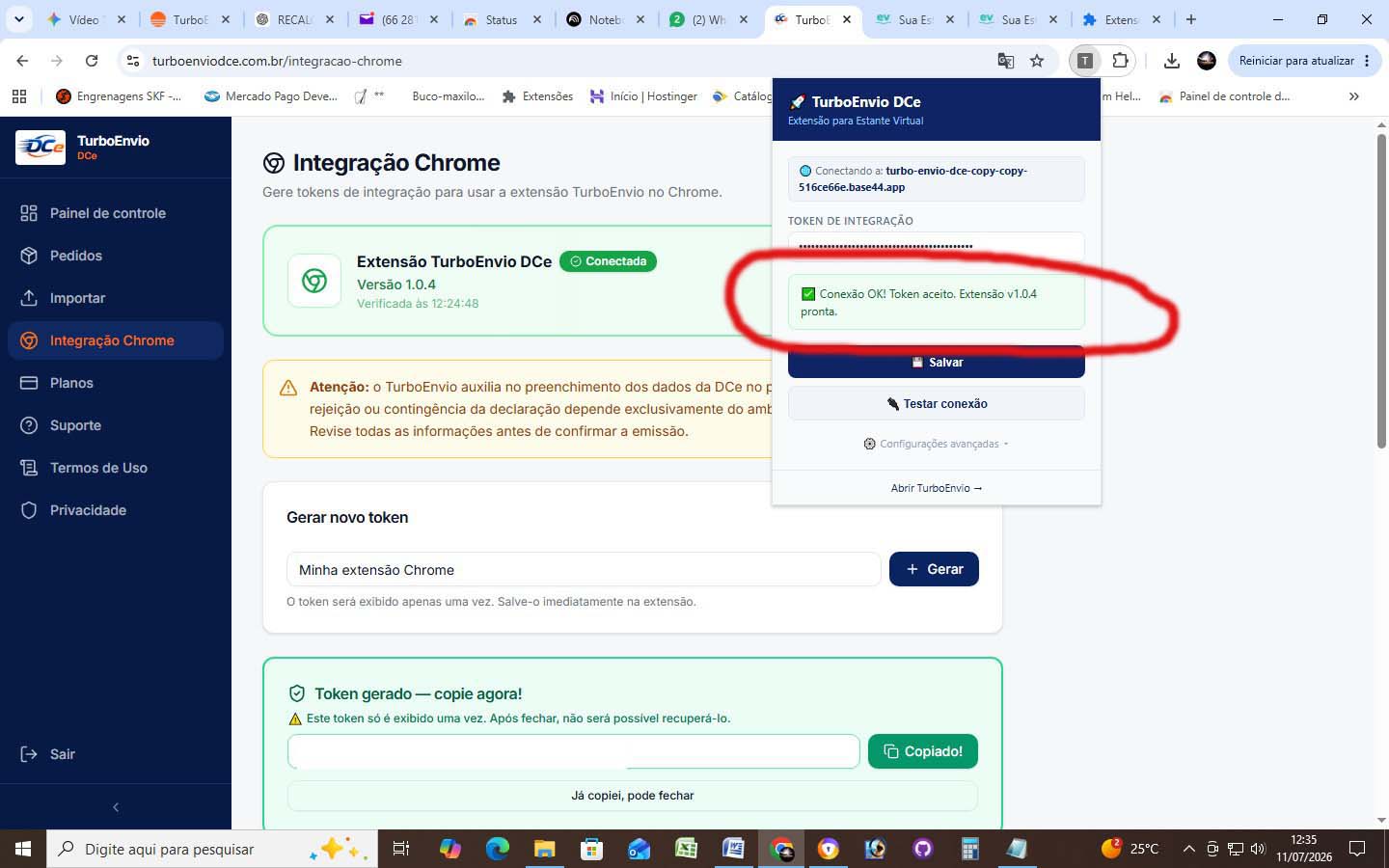
Task: Expand Configurações avançadas in popup
Action: click(x=936, y=444)
